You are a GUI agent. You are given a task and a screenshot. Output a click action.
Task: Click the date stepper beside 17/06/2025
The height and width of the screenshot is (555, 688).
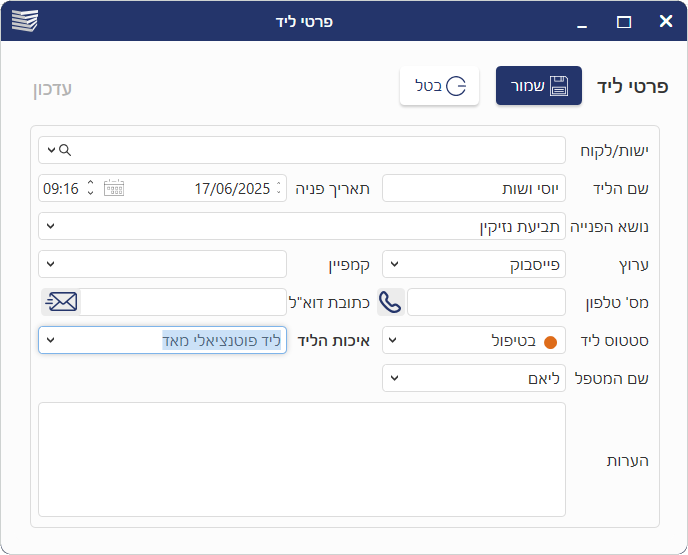point(278,188)
